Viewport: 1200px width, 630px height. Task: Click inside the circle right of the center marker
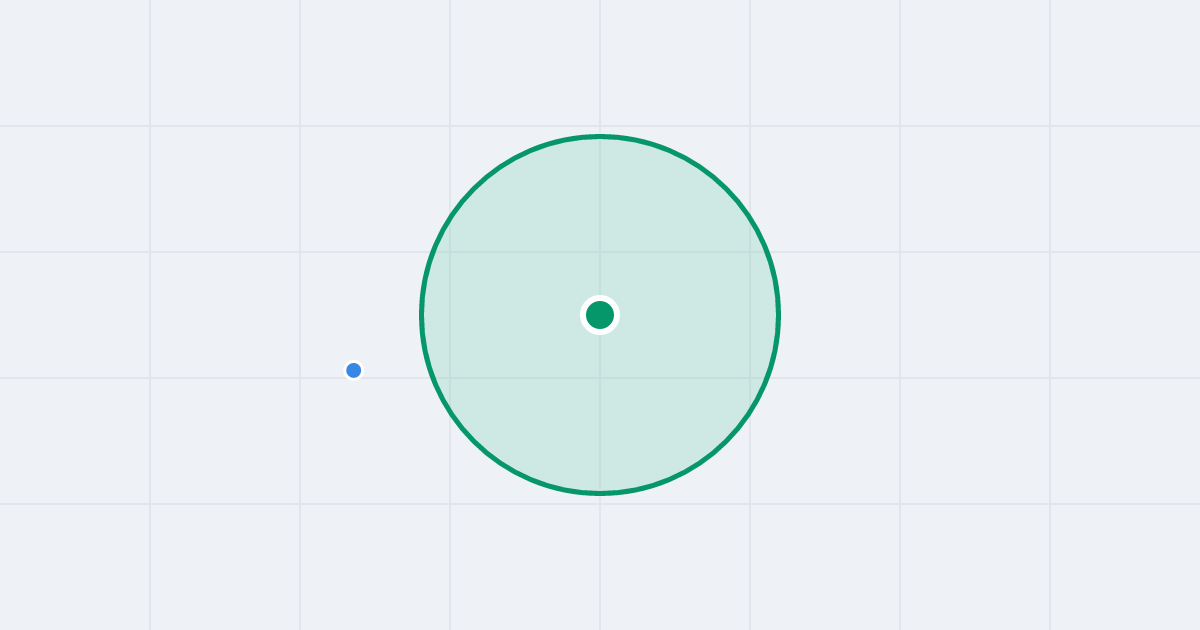(x=690, y=315)
